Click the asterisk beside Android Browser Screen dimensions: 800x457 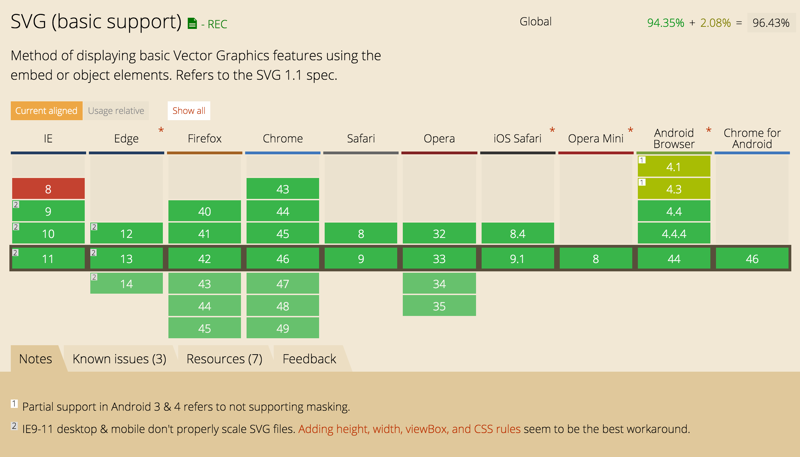coord(709,130)
